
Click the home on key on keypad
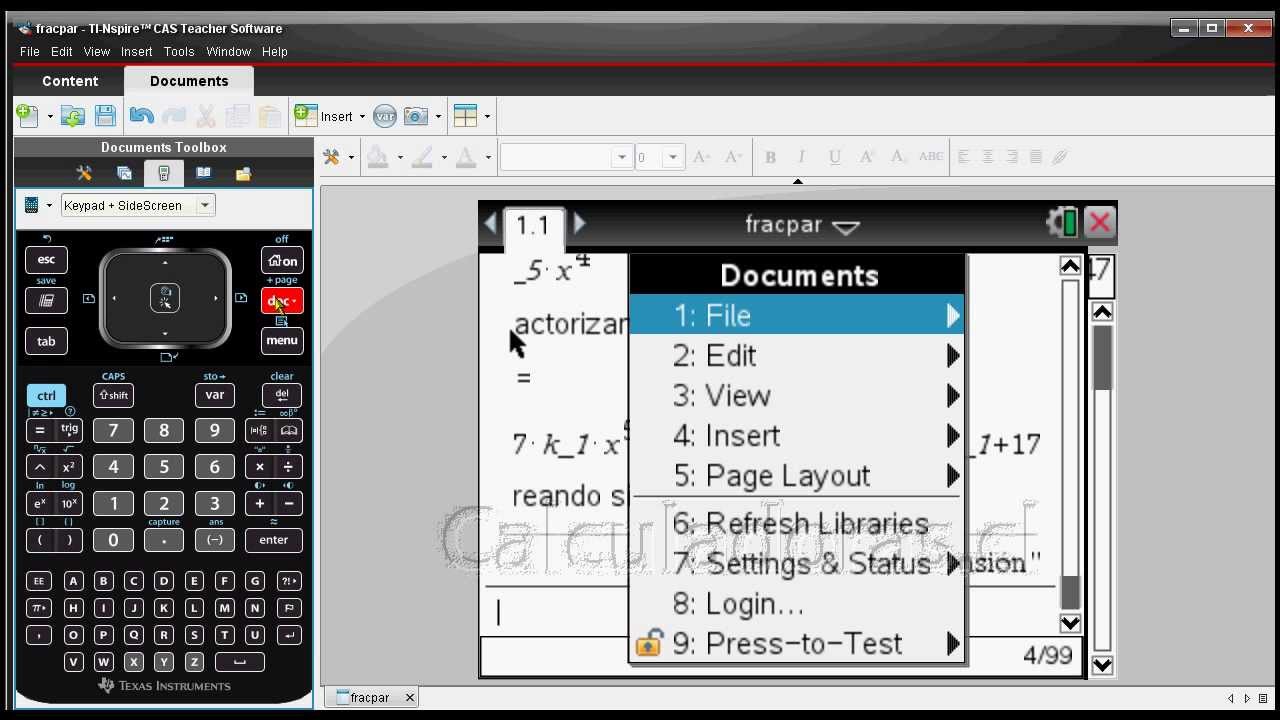[282, 260]
